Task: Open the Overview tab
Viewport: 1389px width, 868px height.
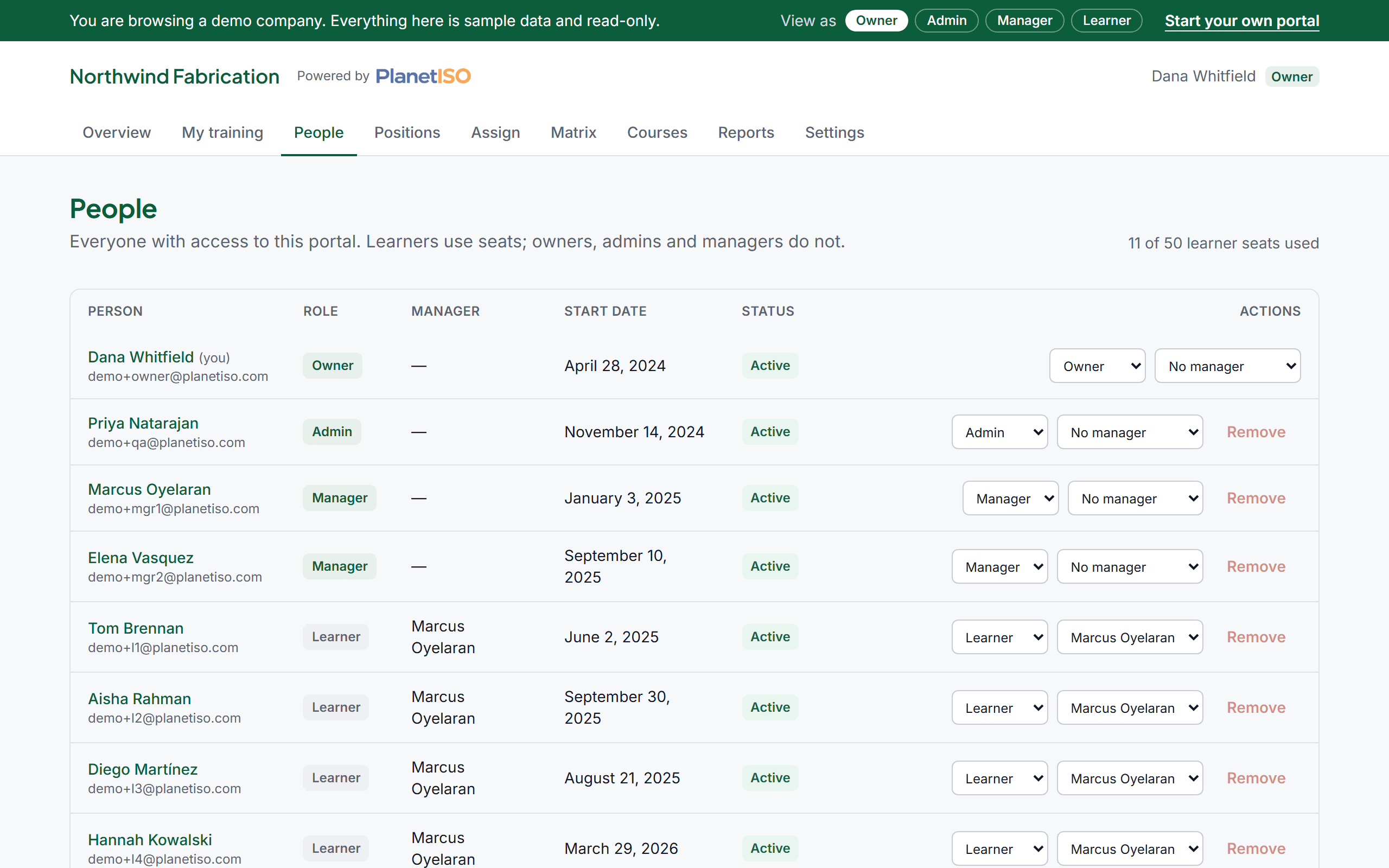Action: point(117,132)
